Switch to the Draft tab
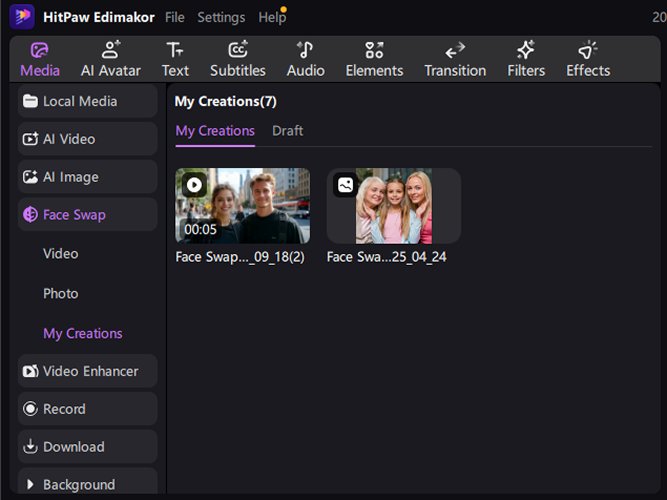The image size is (667, 500). tap(287, 131)
